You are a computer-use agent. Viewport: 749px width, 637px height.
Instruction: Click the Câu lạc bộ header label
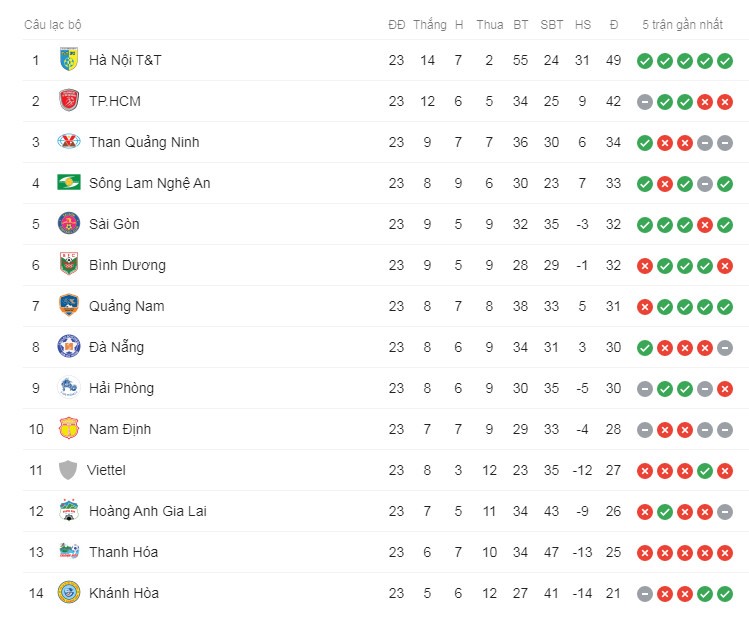[53, 25]
